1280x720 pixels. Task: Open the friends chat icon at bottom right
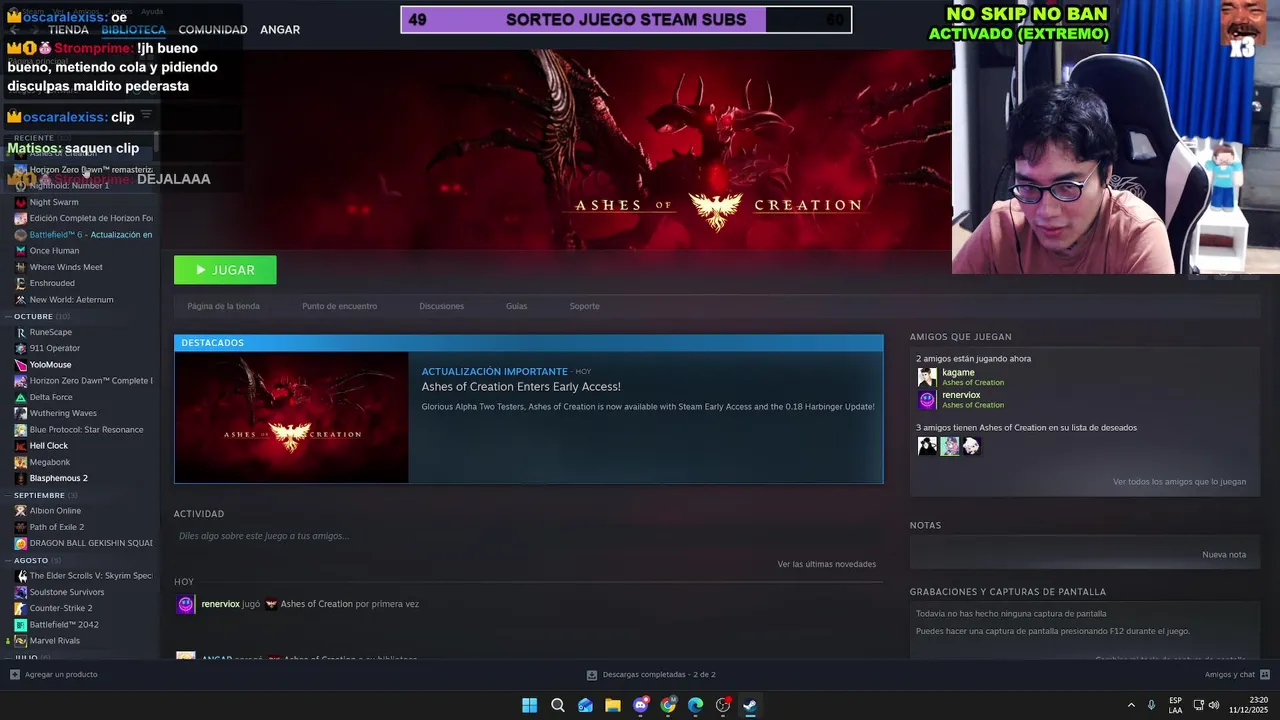(x=1264, y=675)
